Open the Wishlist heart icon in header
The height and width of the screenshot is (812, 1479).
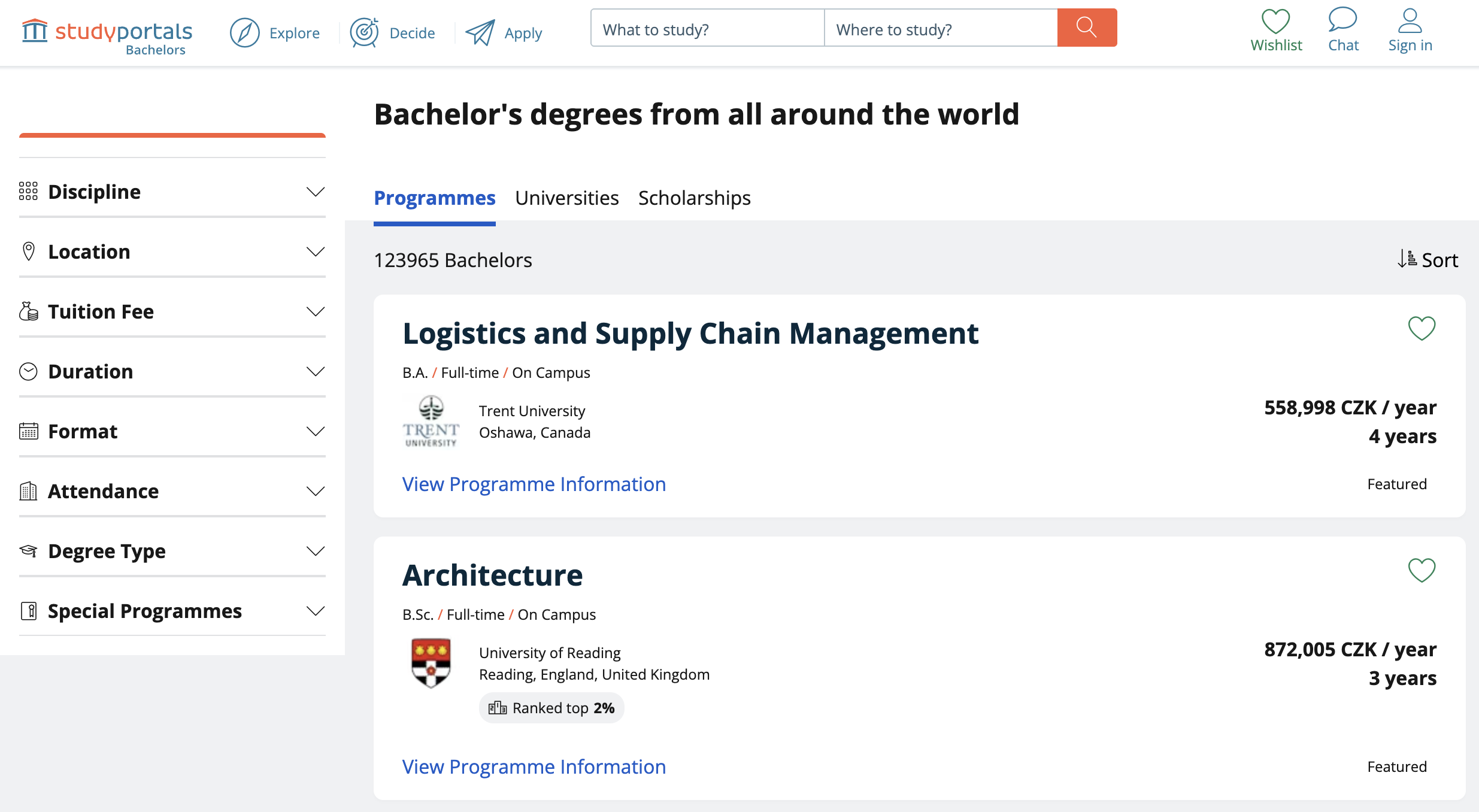click(x=1276, y=20)
